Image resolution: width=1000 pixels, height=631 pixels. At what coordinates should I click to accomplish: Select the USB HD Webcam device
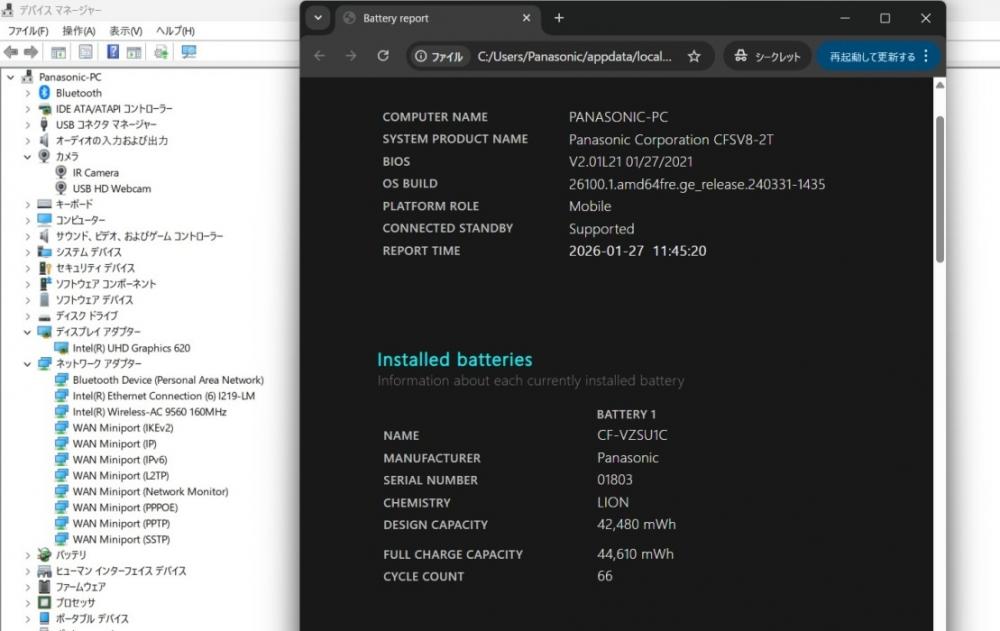112,188
